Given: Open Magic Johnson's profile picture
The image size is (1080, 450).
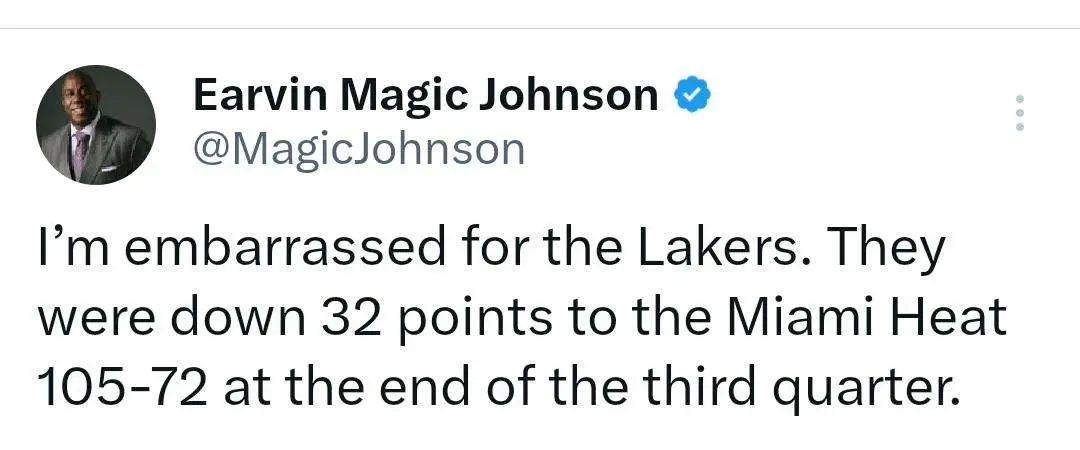Looking at the screenshot, I should tap(96, 125).
